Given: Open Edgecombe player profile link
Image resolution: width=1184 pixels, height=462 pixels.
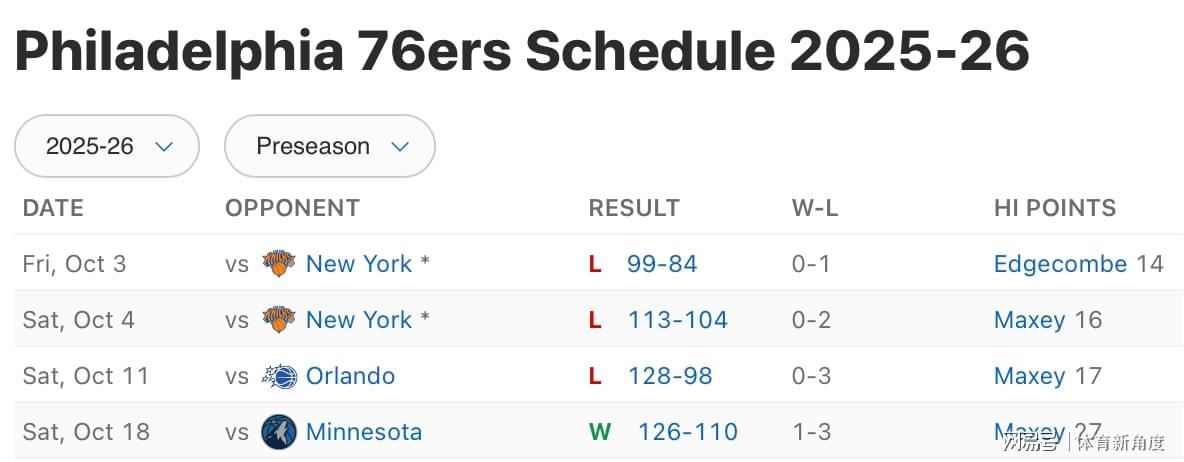Looking at the screenshot, I should [x=1060, y=264].
